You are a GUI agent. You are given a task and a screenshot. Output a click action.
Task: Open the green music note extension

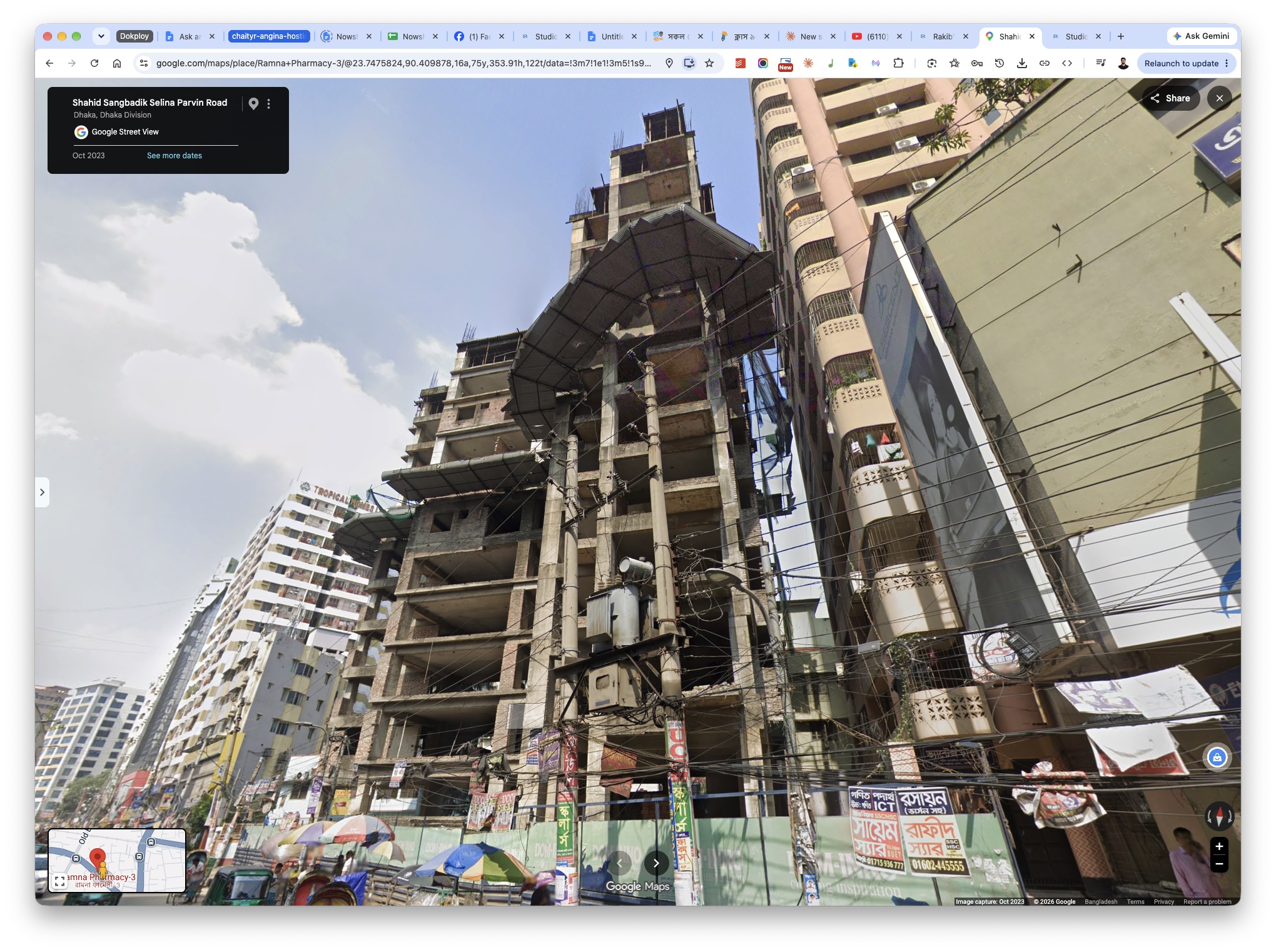click(831, 63)
